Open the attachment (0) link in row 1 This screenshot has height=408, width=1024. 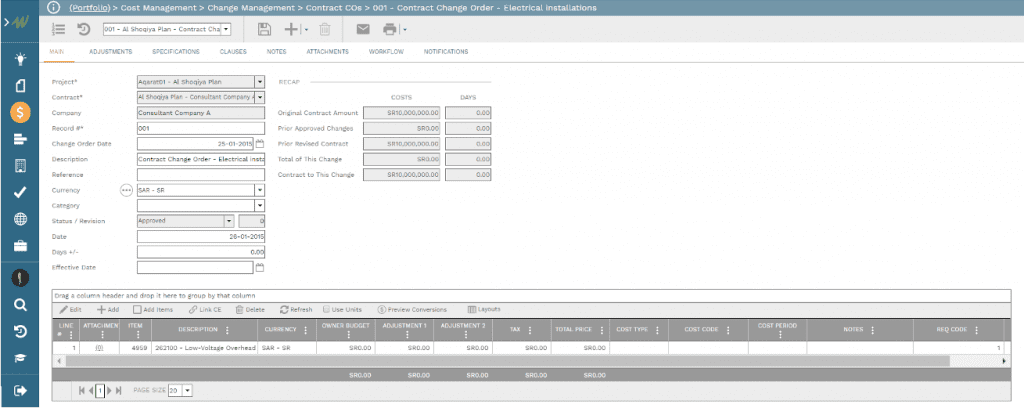tap(99, 348)
